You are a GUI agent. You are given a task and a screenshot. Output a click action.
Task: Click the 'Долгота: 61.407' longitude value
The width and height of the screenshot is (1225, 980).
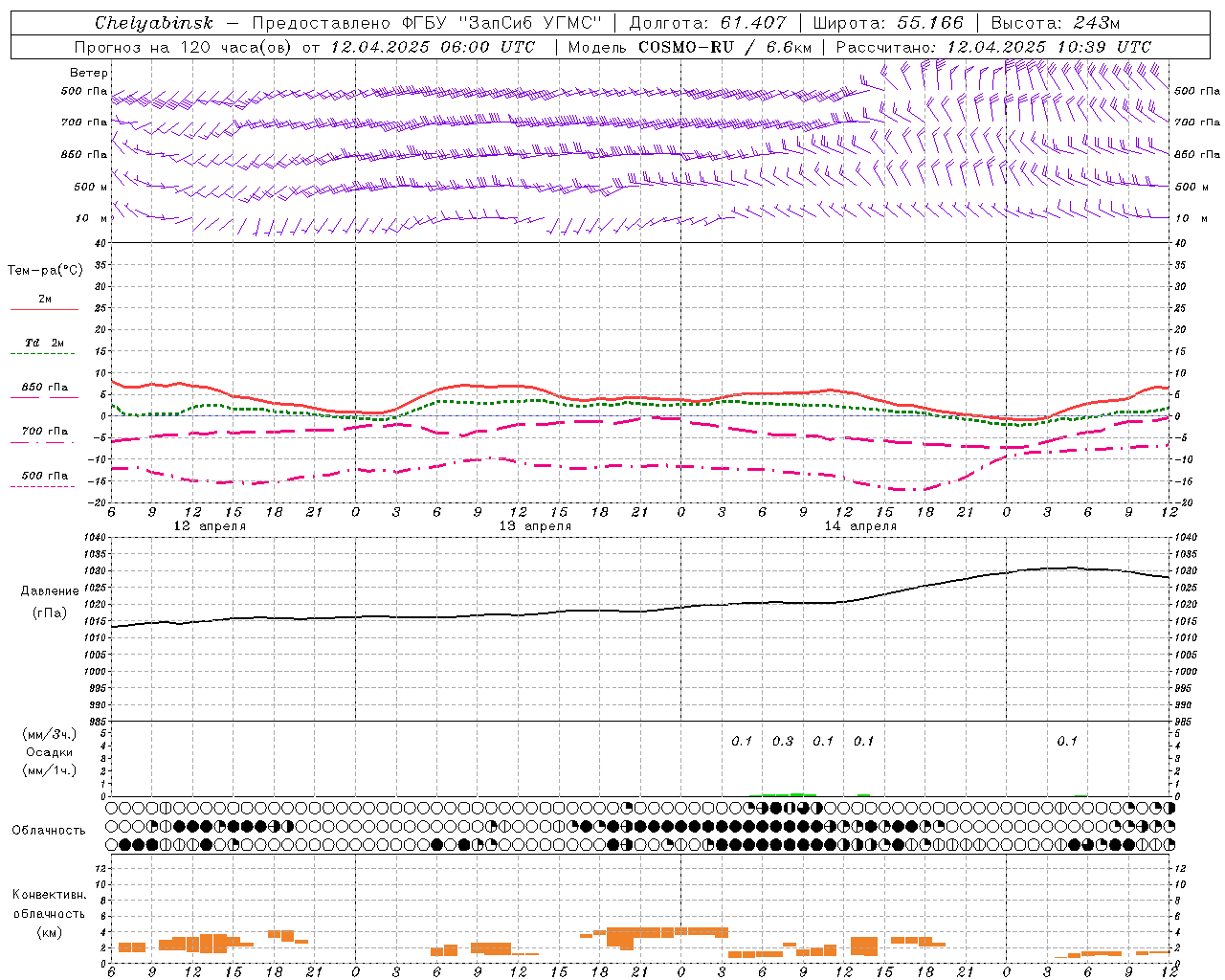click(x=707, y=23)
